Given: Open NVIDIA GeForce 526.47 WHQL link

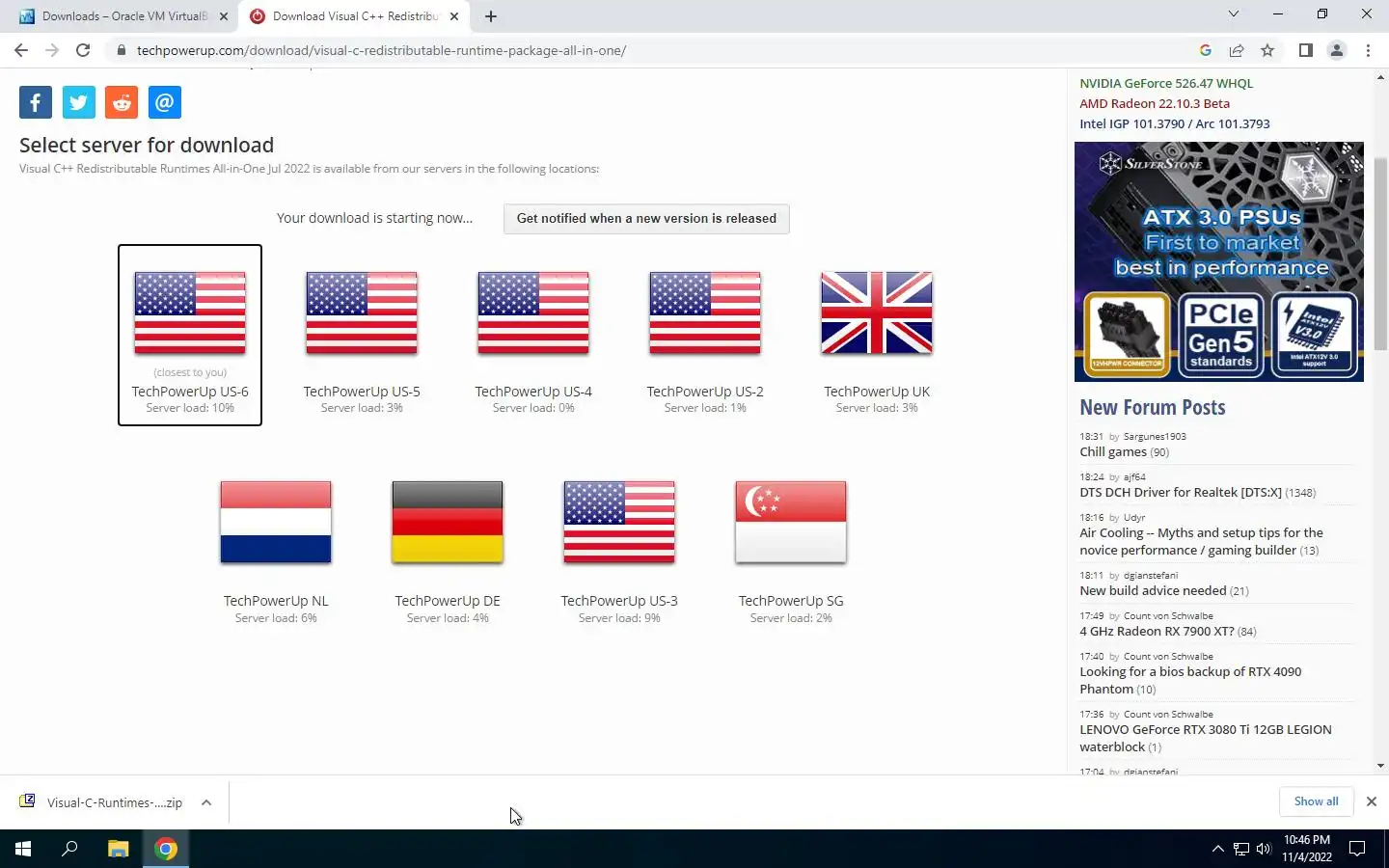Looking at the screenshot, I should (x=1166, y=84).
